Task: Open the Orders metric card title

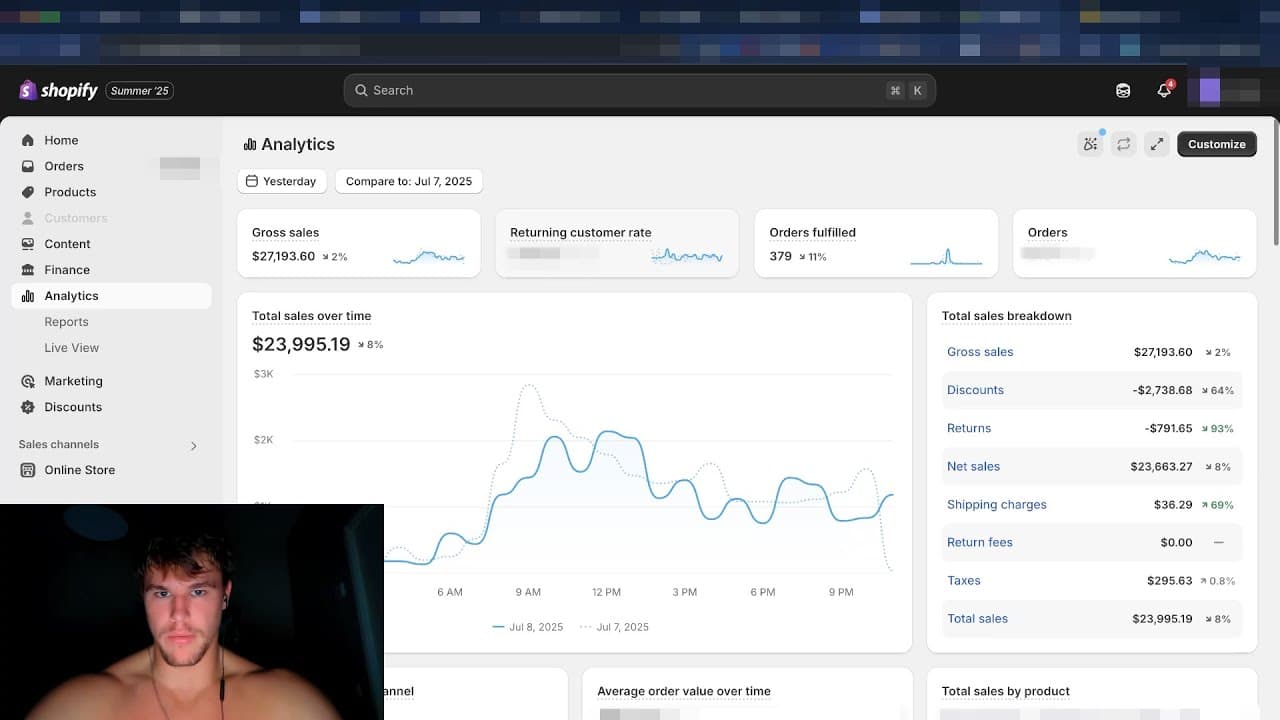Action: pyautogui.click(x=1047, y=233)
